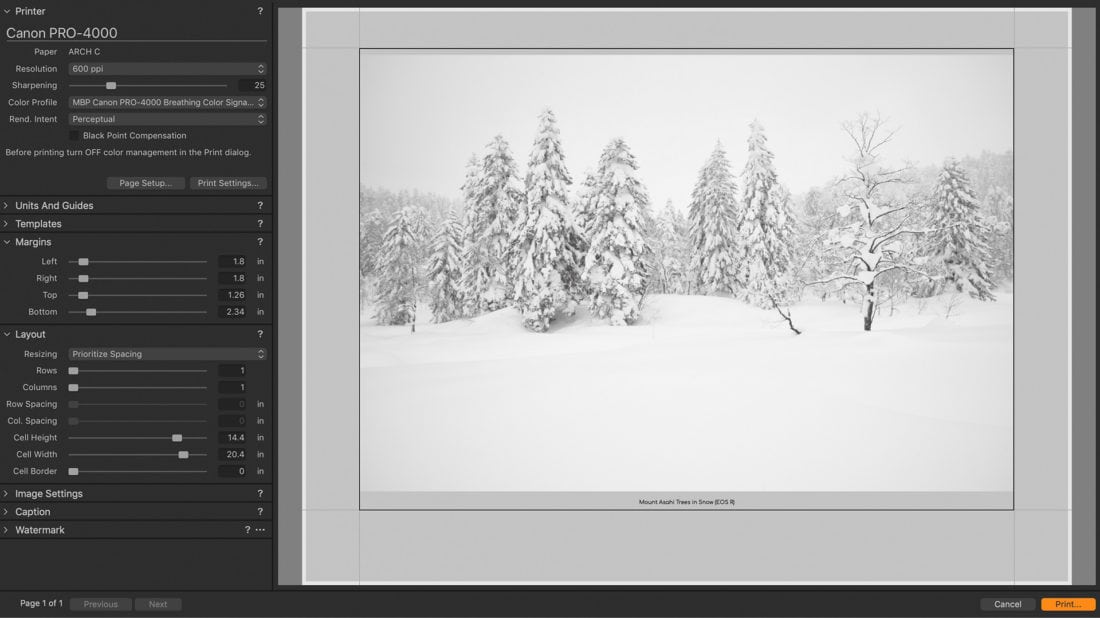Open the Templates panel help icon
The height and width of the screenshot is (618, 1100).
[x=260, y=224]
